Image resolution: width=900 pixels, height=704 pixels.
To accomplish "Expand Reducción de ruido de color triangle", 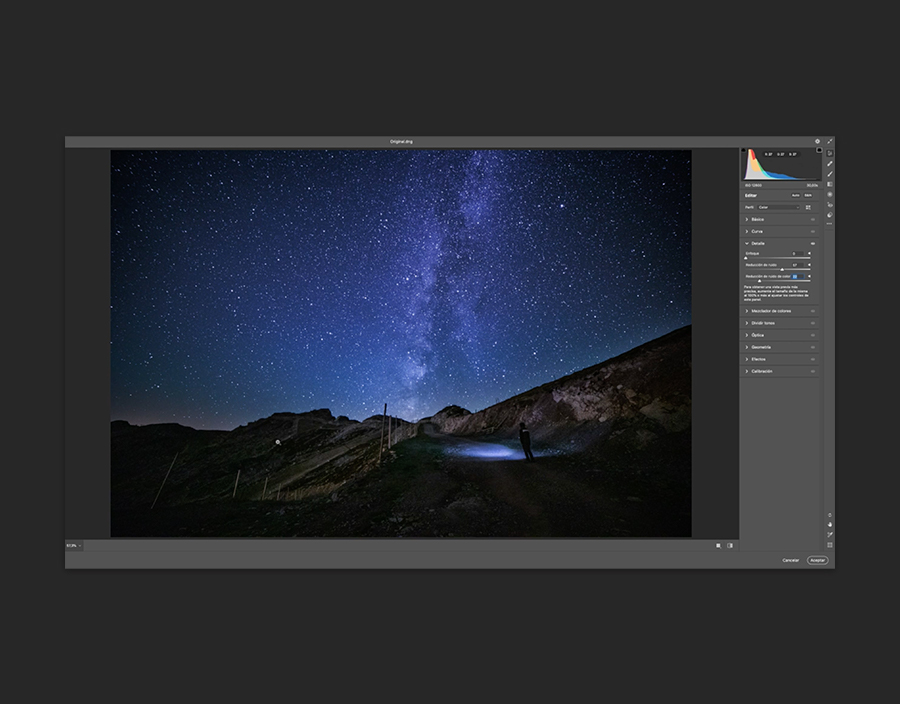I will coord(809,277).
